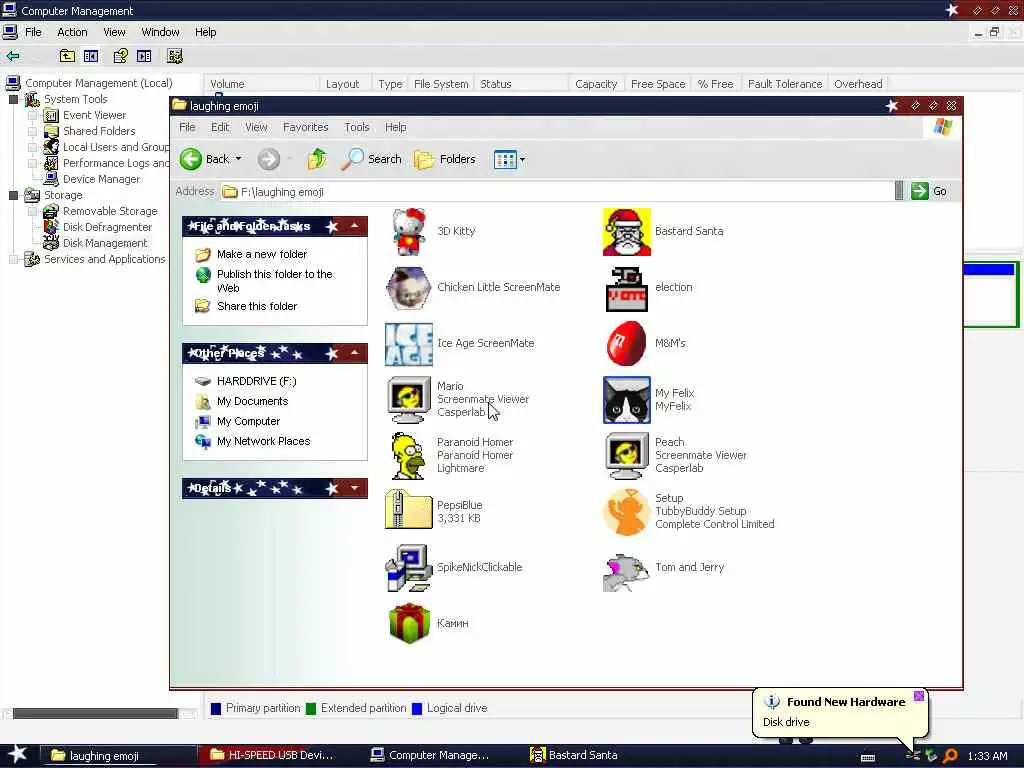This screenshot has height=768, width=1024.
Task: Select the Tom and Jerry icon
Action: pyautogui.click(x=626, y=573)
